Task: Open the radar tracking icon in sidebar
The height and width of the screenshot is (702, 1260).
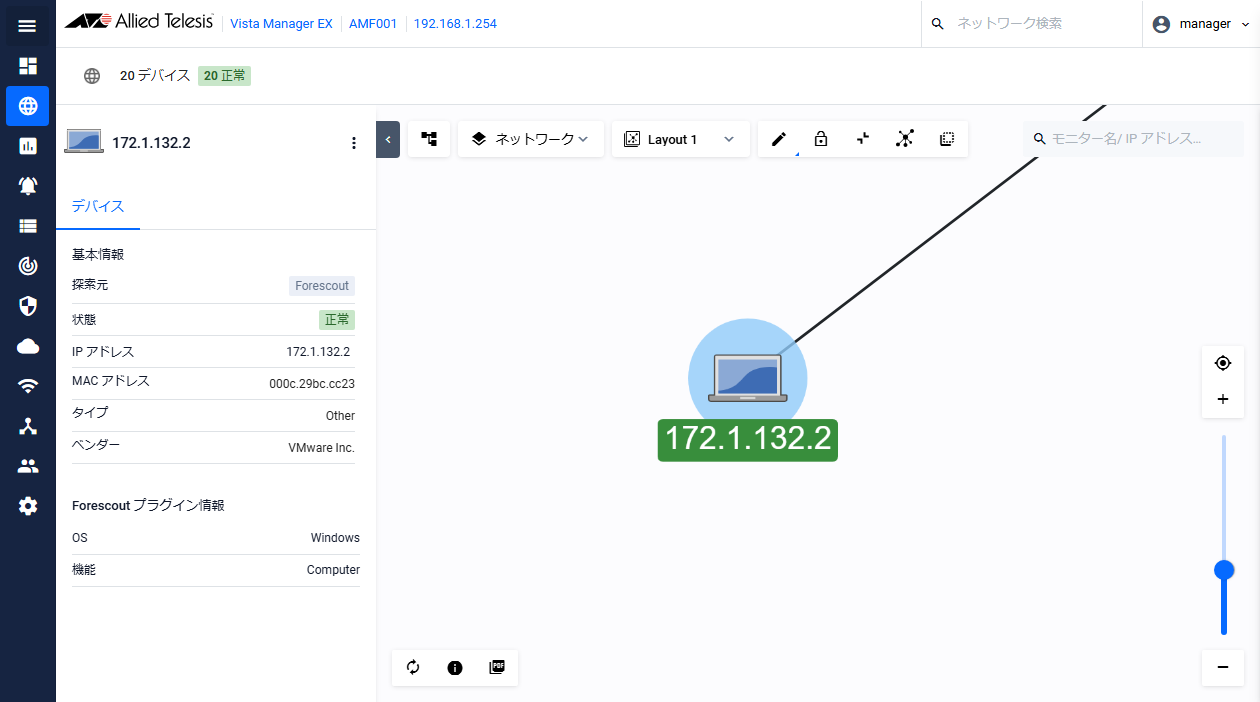Action: click(27, 266)
